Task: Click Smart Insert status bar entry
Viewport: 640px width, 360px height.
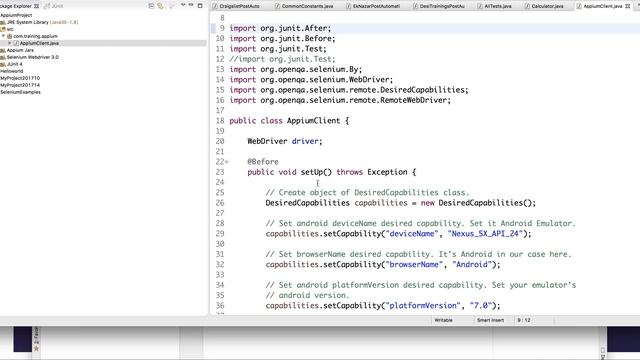Action: [490, 320]
